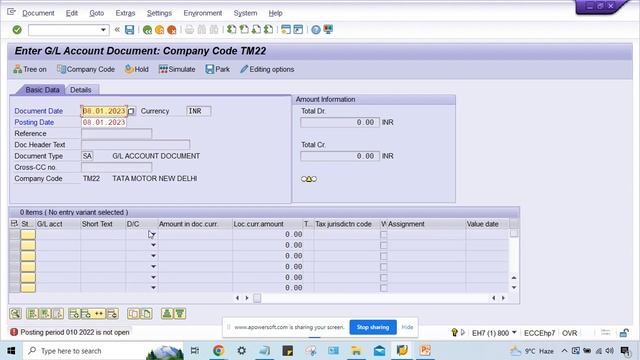This screenshot has width=640, height=360.
Task: Select the Basic Data tab
Action: [42, 90]
